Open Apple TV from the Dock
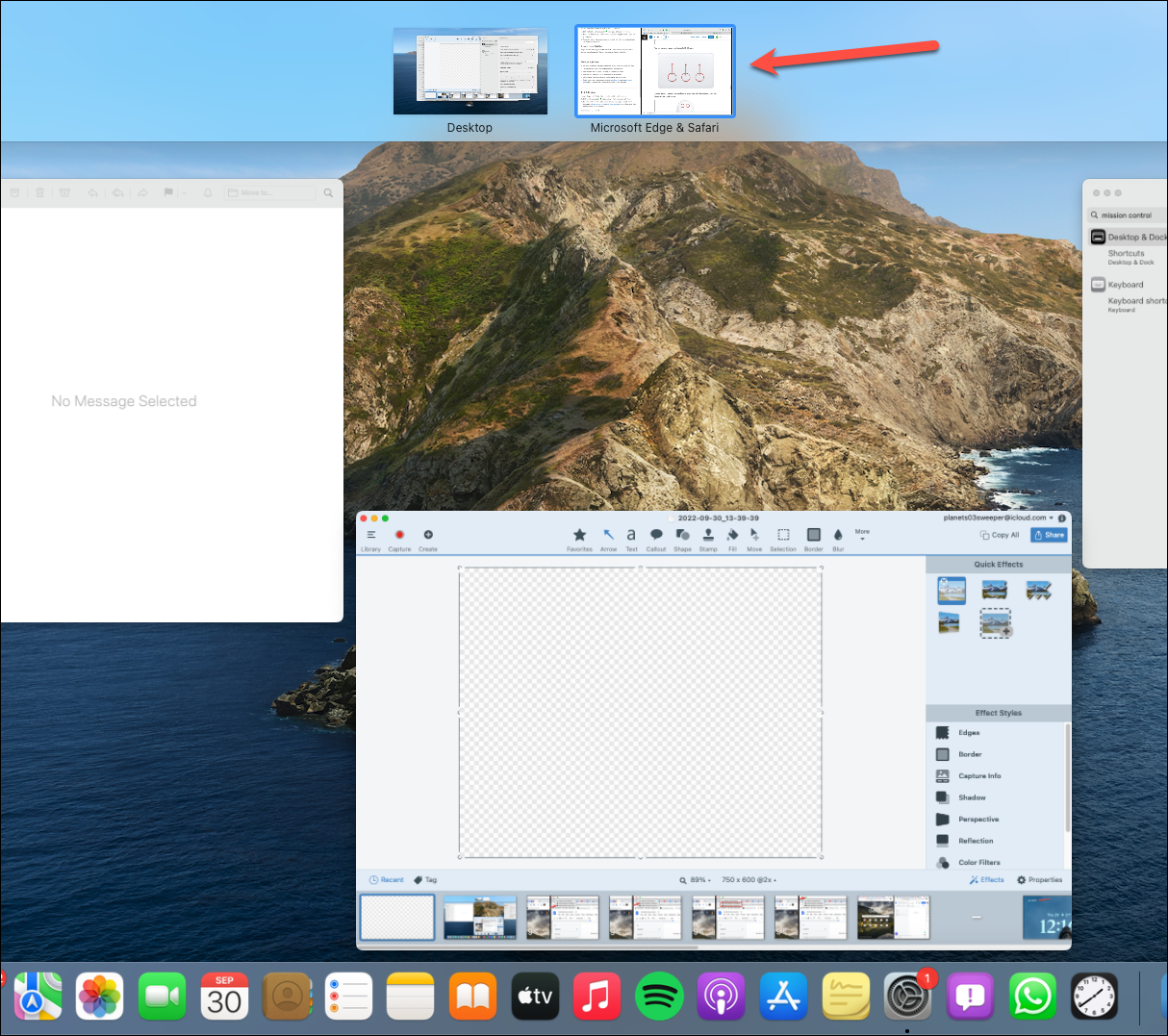This screenshot has height=1036, width=1168. [535, 996]
